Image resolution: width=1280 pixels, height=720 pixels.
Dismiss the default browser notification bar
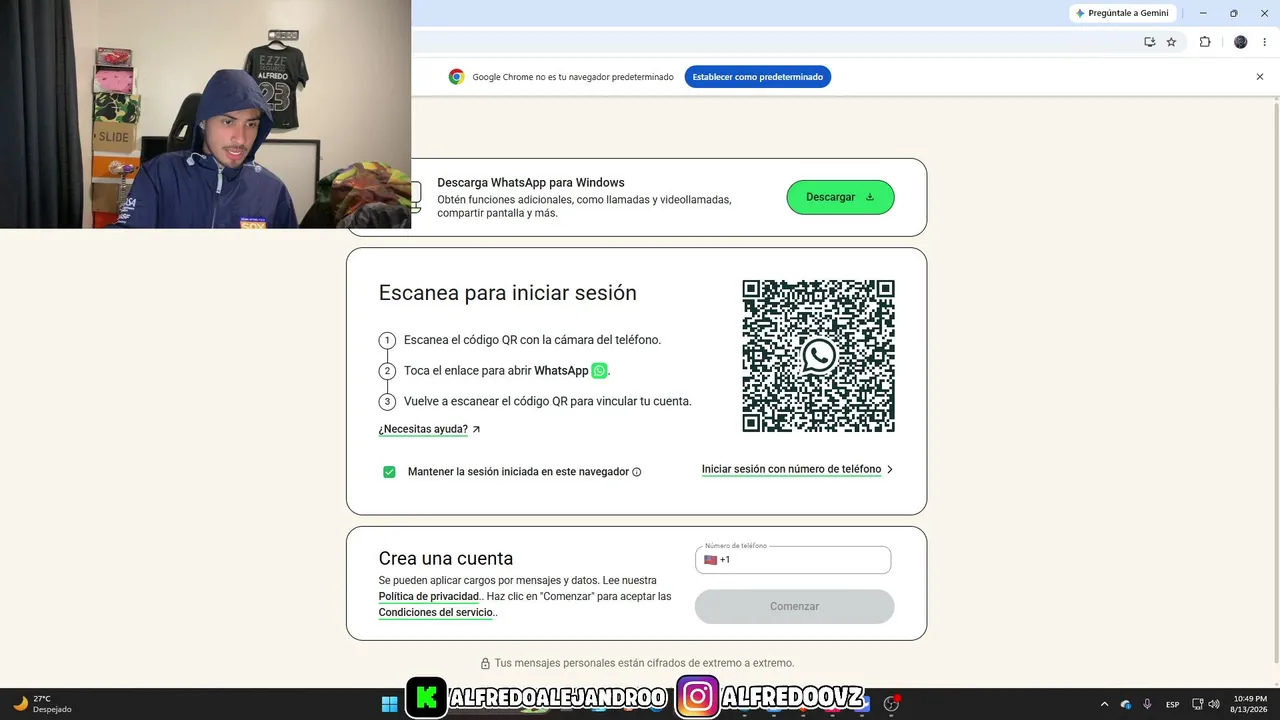1260,77
